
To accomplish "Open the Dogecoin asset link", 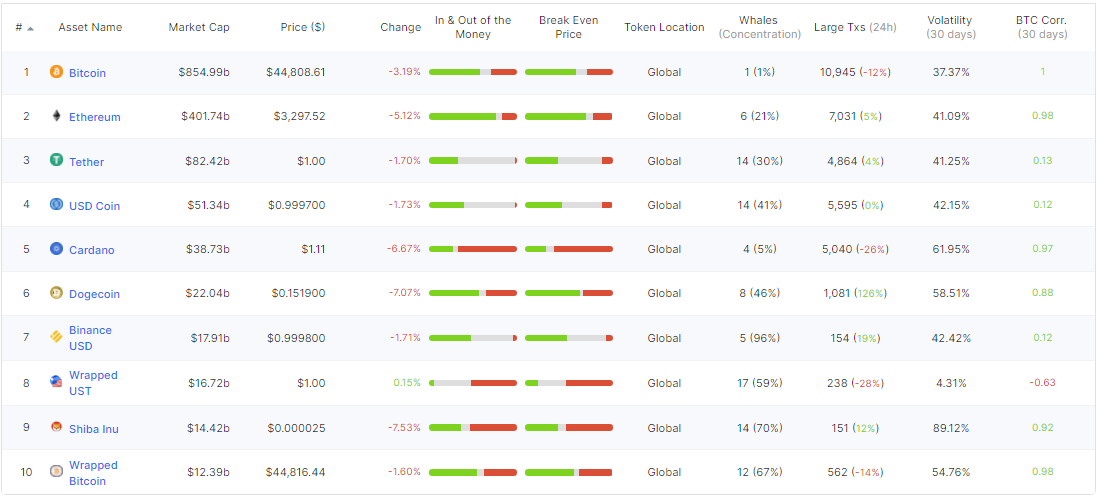I will pyautogui.click(x=95, y=294).
